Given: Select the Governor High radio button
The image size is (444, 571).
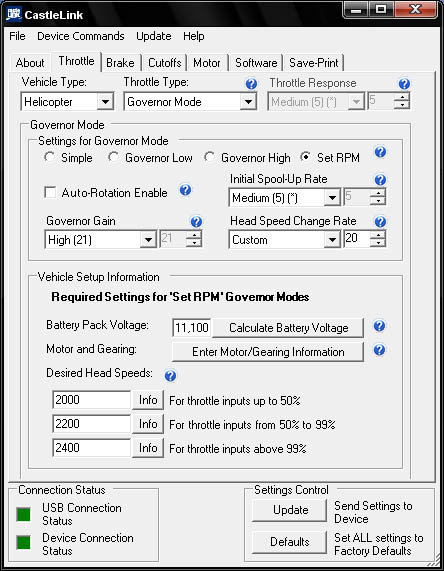Looking at the screenshot, I should (209, 157).
